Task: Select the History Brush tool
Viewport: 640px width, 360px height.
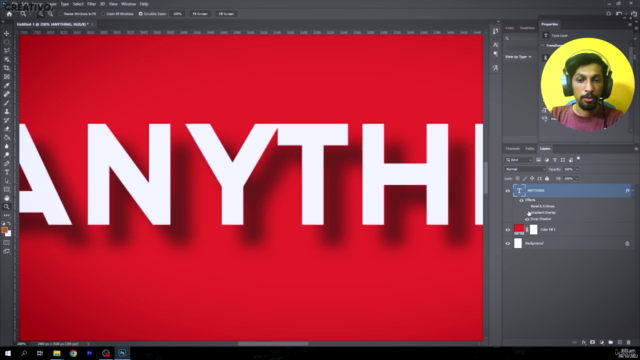Action: click(x=7, y=120)
